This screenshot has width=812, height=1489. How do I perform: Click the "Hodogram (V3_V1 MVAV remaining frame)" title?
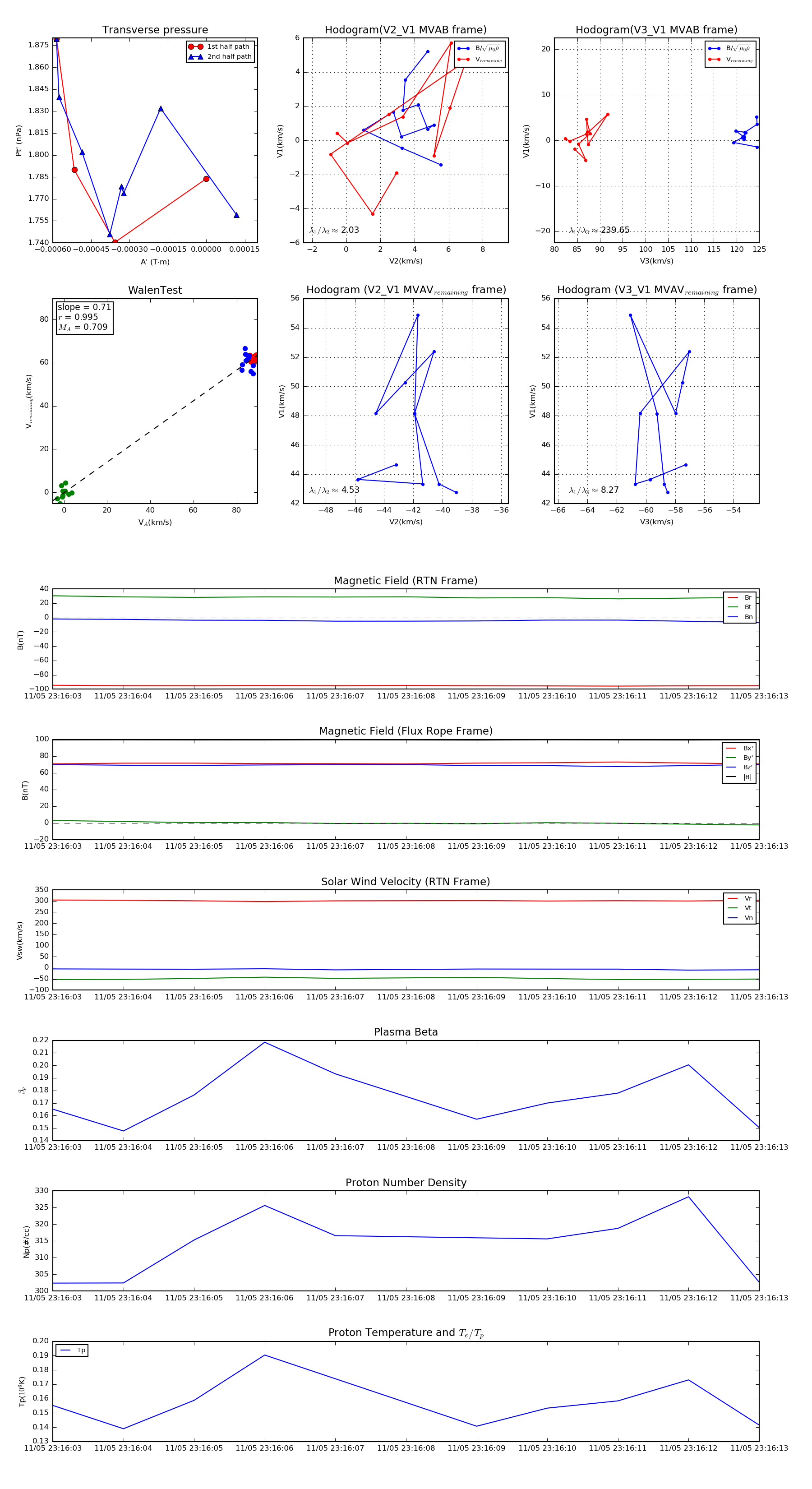(656, 290)
